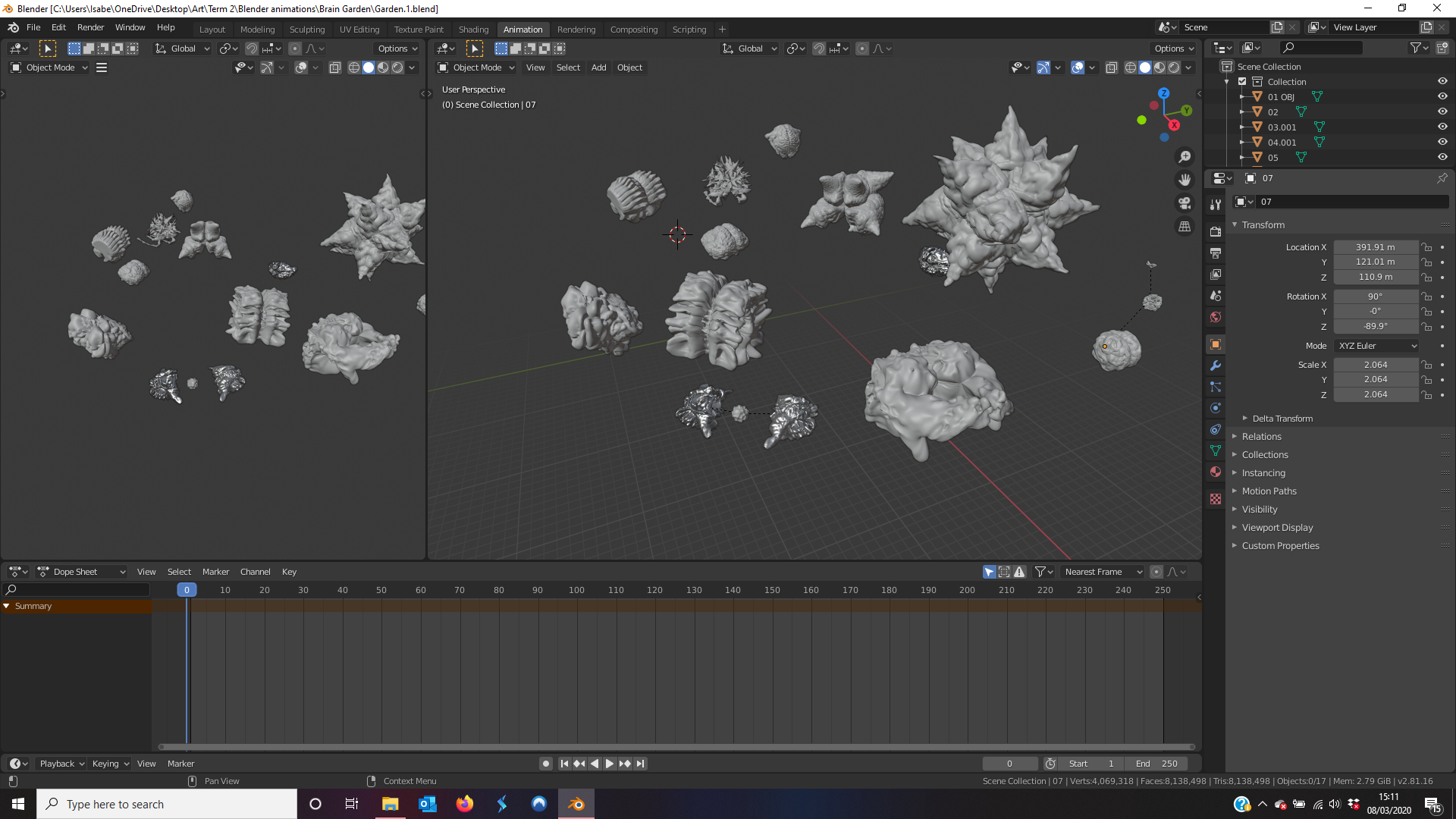The width and height of the screenshot is (1456, 819).
Task: Switch to the Sculpting workspace tab
Action: point(306,30)
